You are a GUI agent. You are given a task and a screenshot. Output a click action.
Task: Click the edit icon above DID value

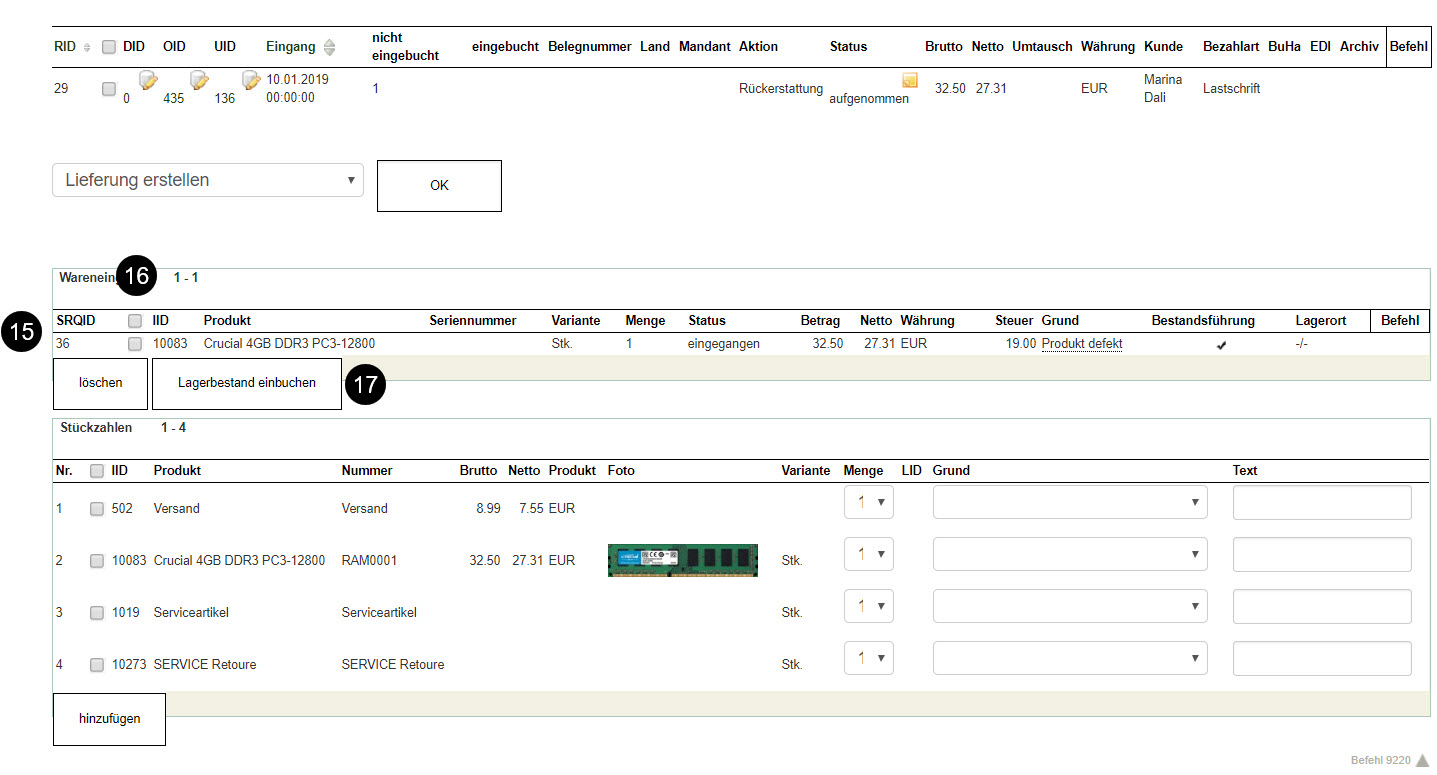pos(148,81)
